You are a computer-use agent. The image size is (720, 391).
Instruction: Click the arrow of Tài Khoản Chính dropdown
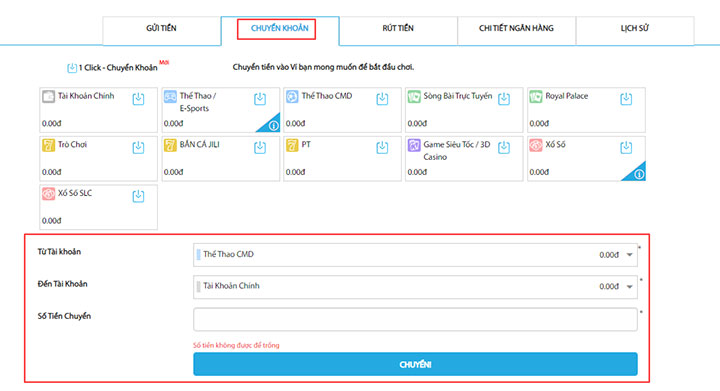click(x=630, y=287)
